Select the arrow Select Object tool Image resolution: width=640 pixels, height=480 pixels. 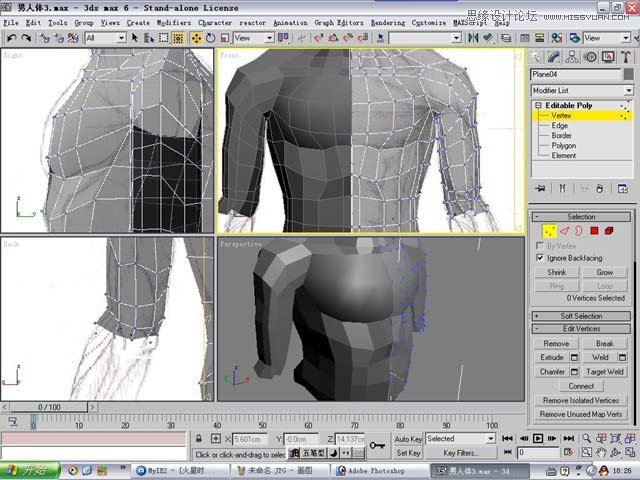tap(135, 38)
